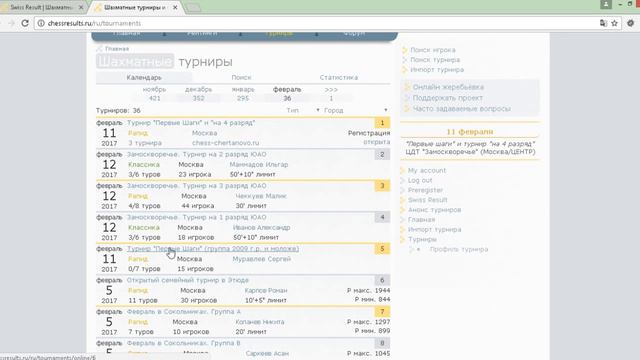
Task: Open Февраль в Сокольниках Группа А link
Action: (184, 311)
